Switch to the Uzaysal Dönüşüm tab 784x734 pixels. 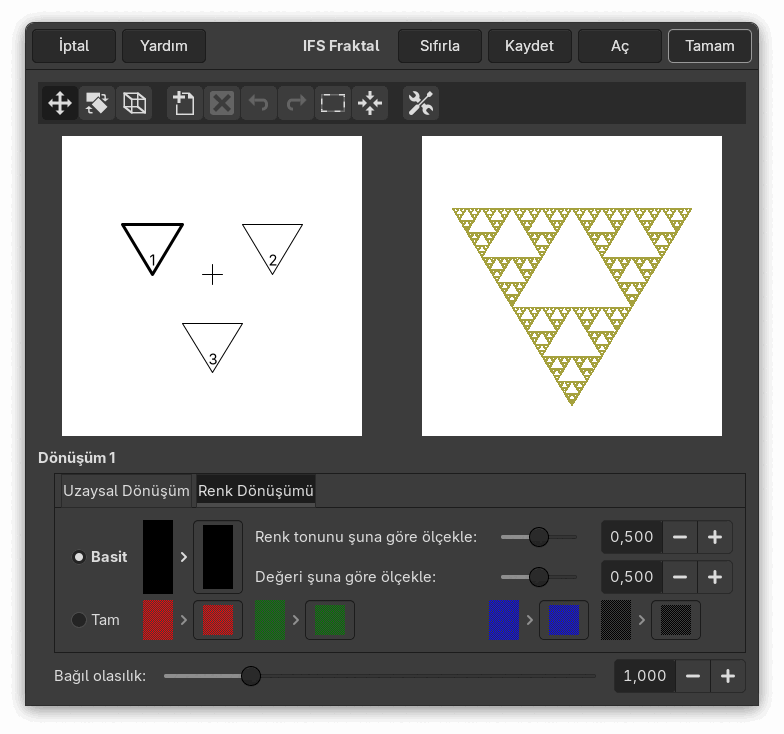[x=126, y=491]
